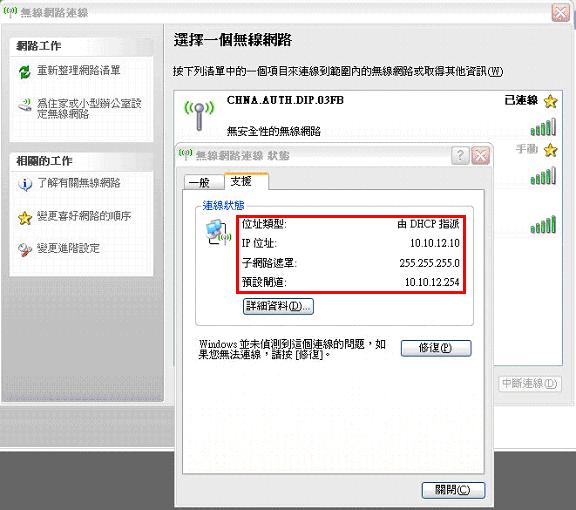Click the antenna icon of CHNA.AUTH.DIP.03FB
Viewport: 576px width, 510px height.
[x=199, y=116]
